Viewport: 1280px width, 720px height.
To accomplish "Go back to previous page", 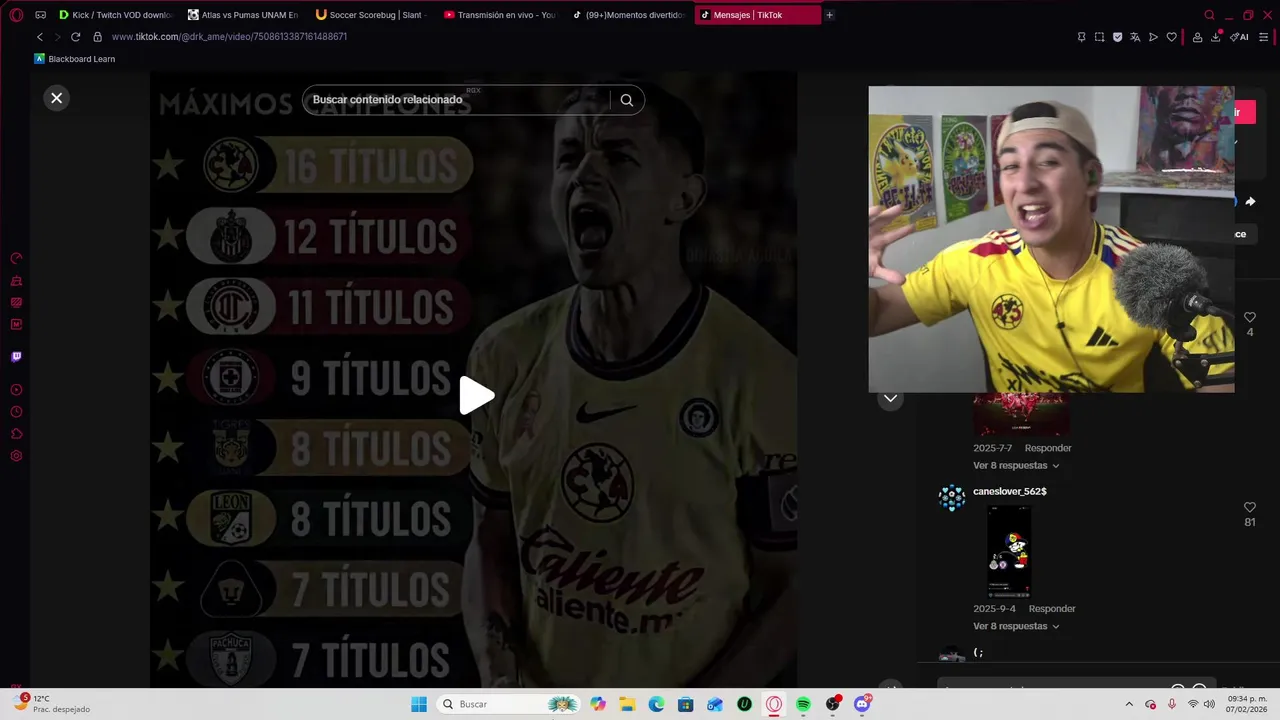I will pyautogui.click(x=40, y=37).
